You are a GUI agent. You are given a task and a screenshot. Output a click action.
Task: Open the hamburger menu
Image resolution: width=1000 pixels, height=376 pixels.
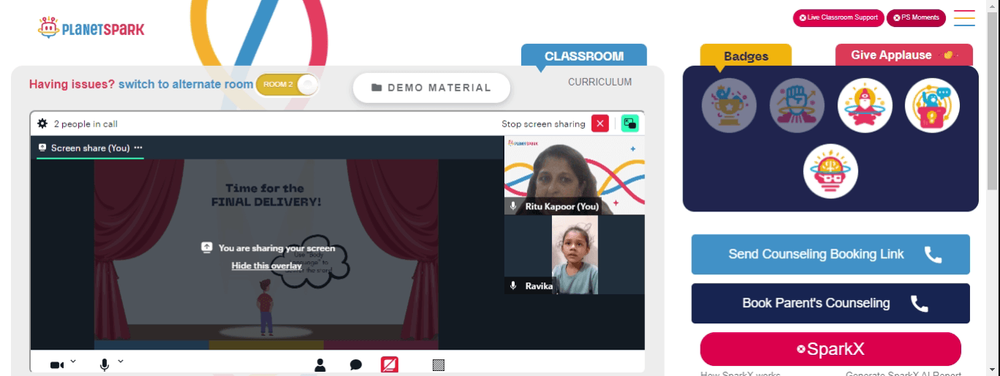(x=964, y=18)
